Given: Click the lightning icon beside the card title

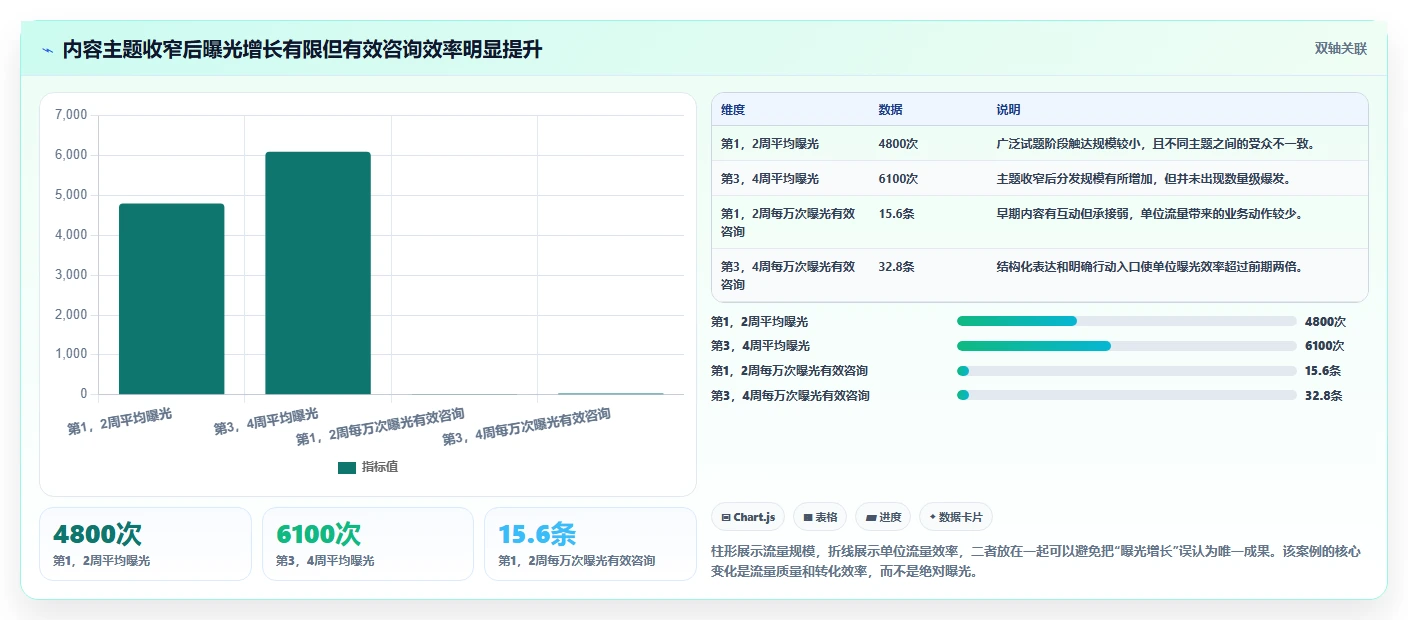Looking at the screenshot, I should pyautogui.click(x=47, y=50).
